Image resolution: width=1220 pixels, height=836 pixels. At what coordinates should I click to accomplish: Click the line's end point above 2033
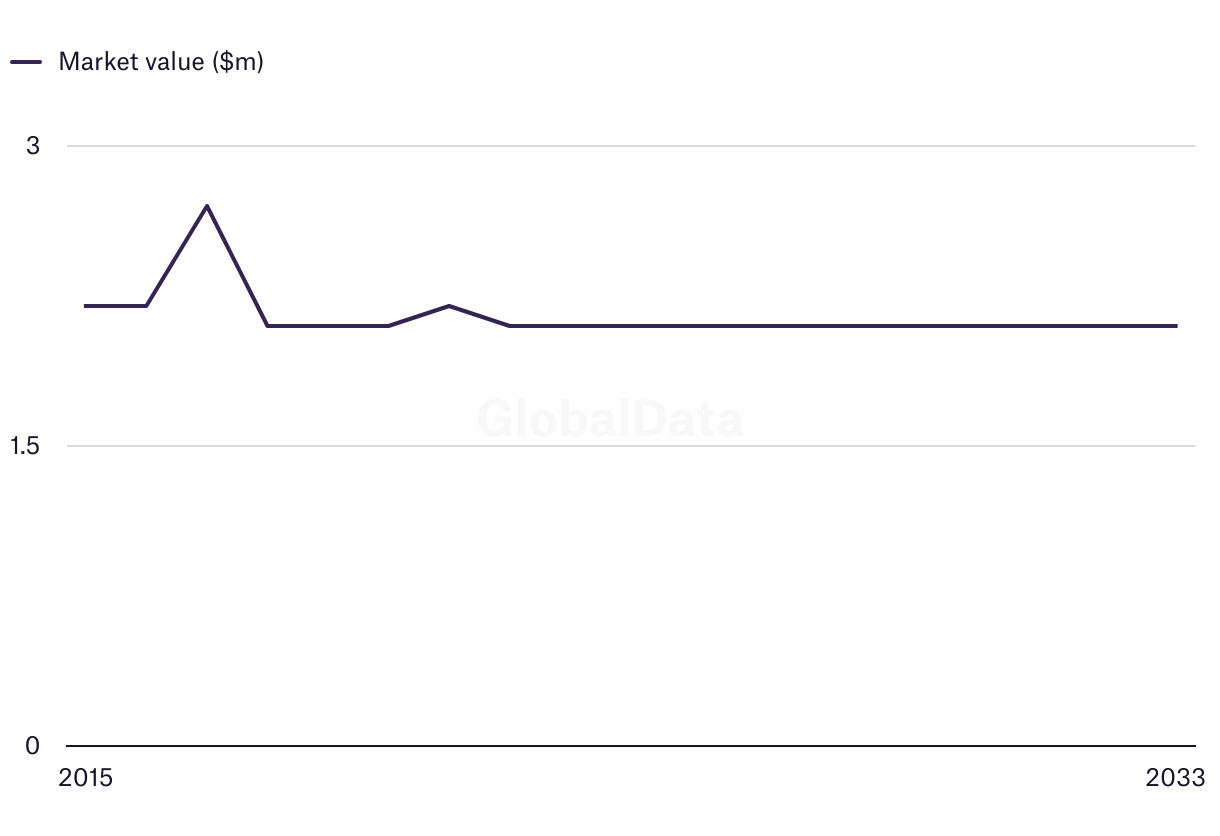tap(1176, 326)
